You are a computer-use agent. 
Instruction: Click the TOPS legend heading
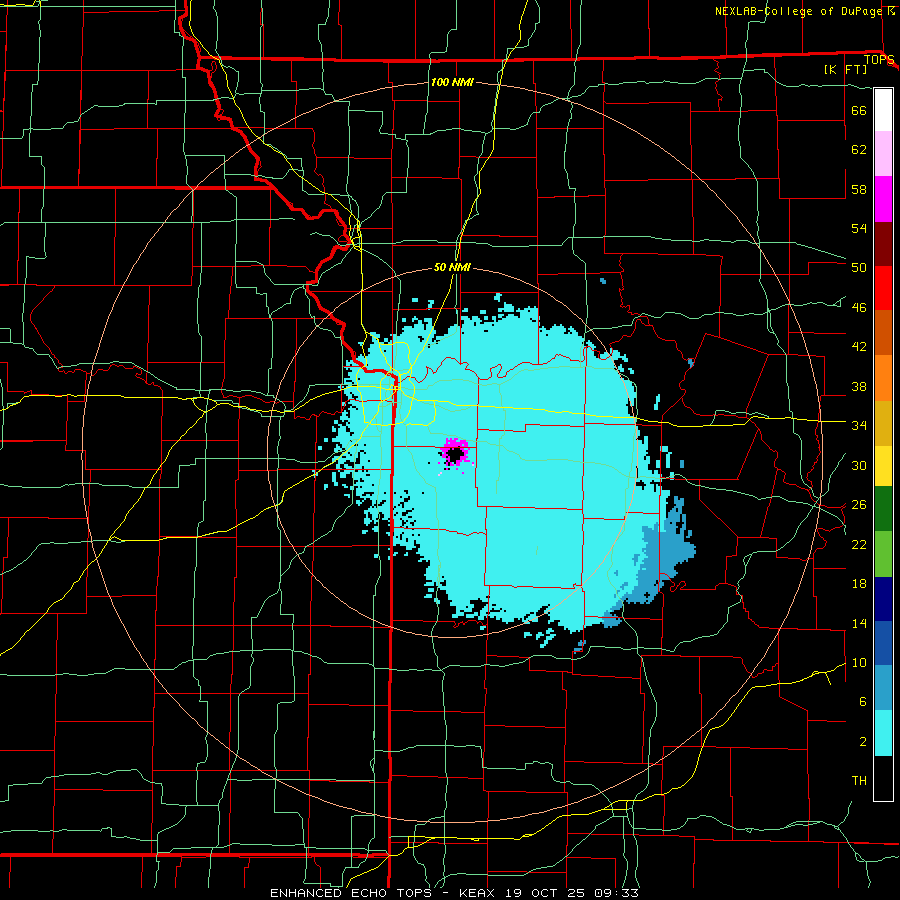click(879, 60)
